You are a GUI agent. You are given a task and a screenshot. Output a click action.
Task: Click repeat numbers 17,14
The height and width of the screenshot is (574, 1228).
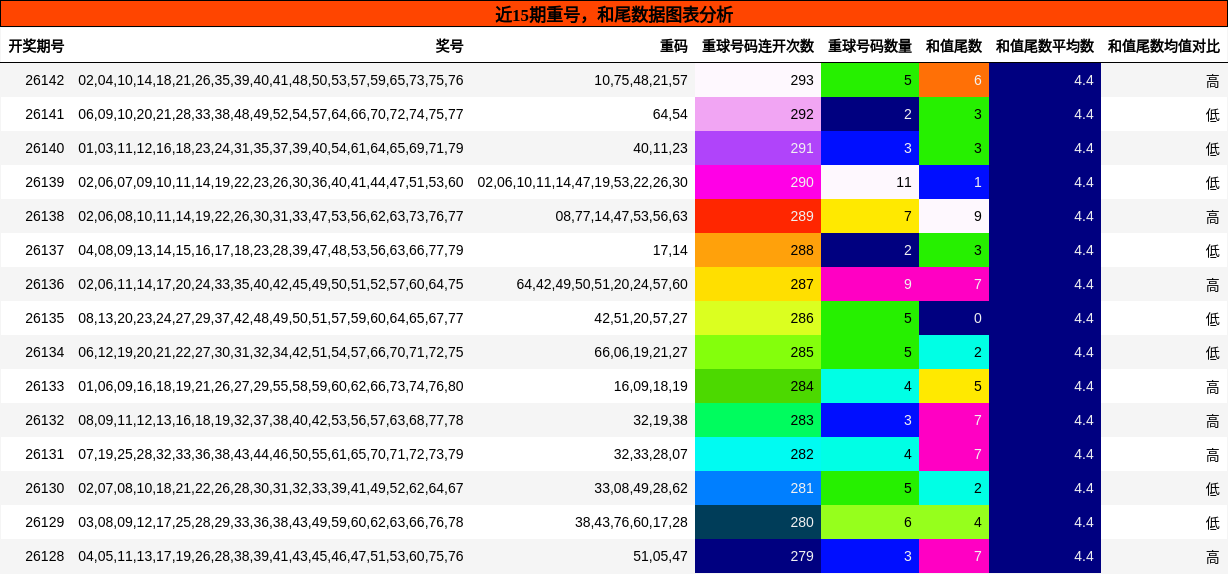click(x=670, y=250)
